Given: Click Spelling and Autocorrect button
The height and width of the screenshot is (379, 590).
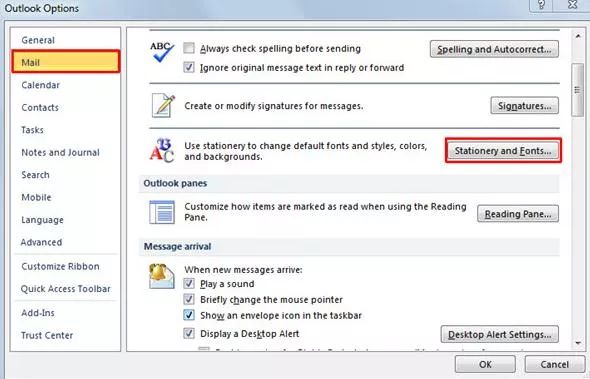Looking at the screenshot, I should pyautogui.click(x=494, y=49).
